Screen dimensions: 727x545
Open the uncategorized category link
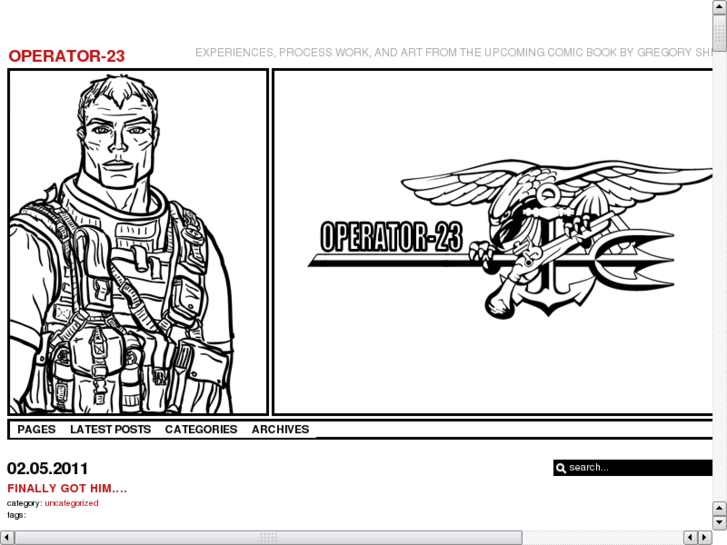click(x=71, y=503)
